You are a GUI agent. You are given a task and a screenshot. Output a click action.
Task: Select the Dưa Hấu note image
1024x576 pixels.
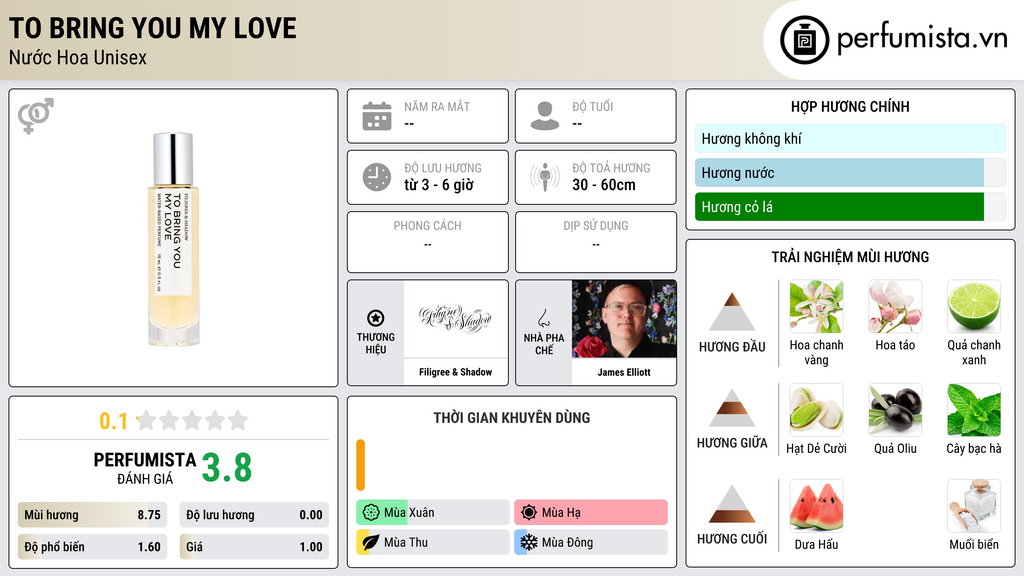point(816,506)
